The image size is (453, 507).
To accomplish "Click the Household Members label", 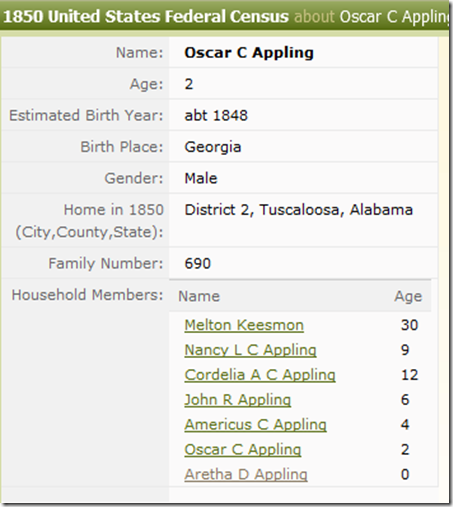I will 87,295.
